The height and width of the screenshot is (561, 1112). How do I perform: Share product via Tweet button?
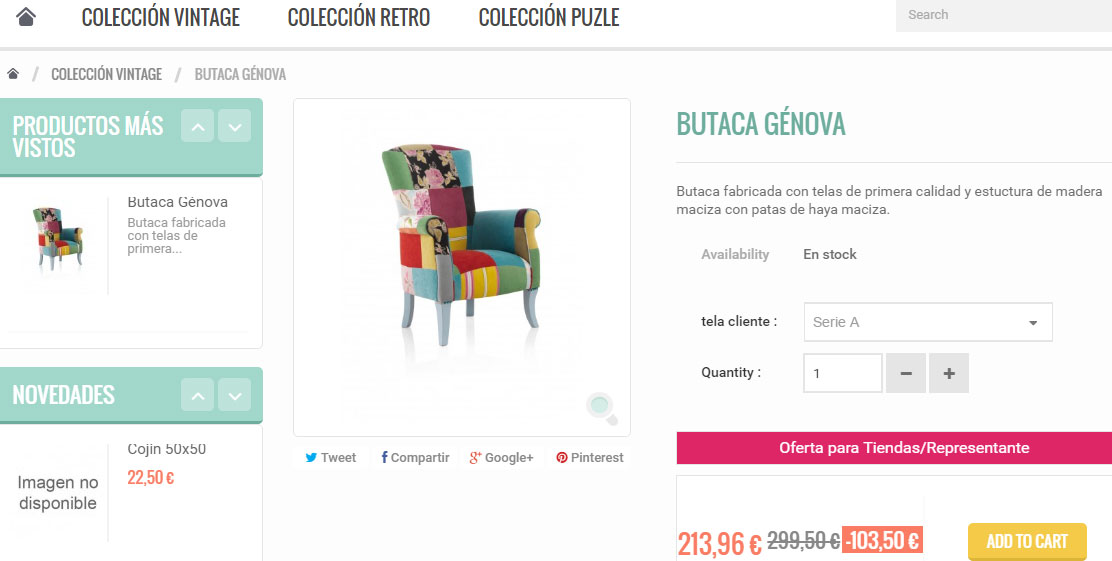coord(330,457)
